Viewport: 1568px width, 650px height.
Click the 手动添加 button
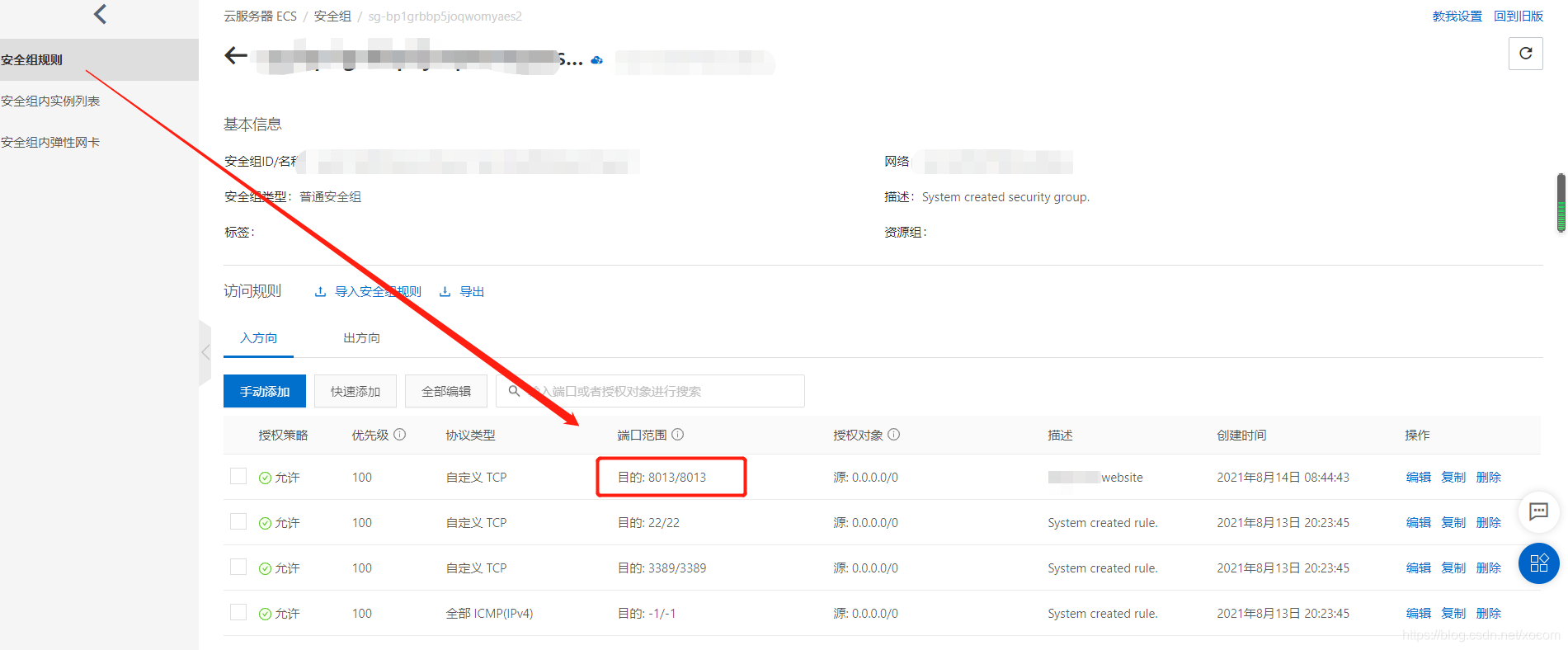[x=265, y=391]
